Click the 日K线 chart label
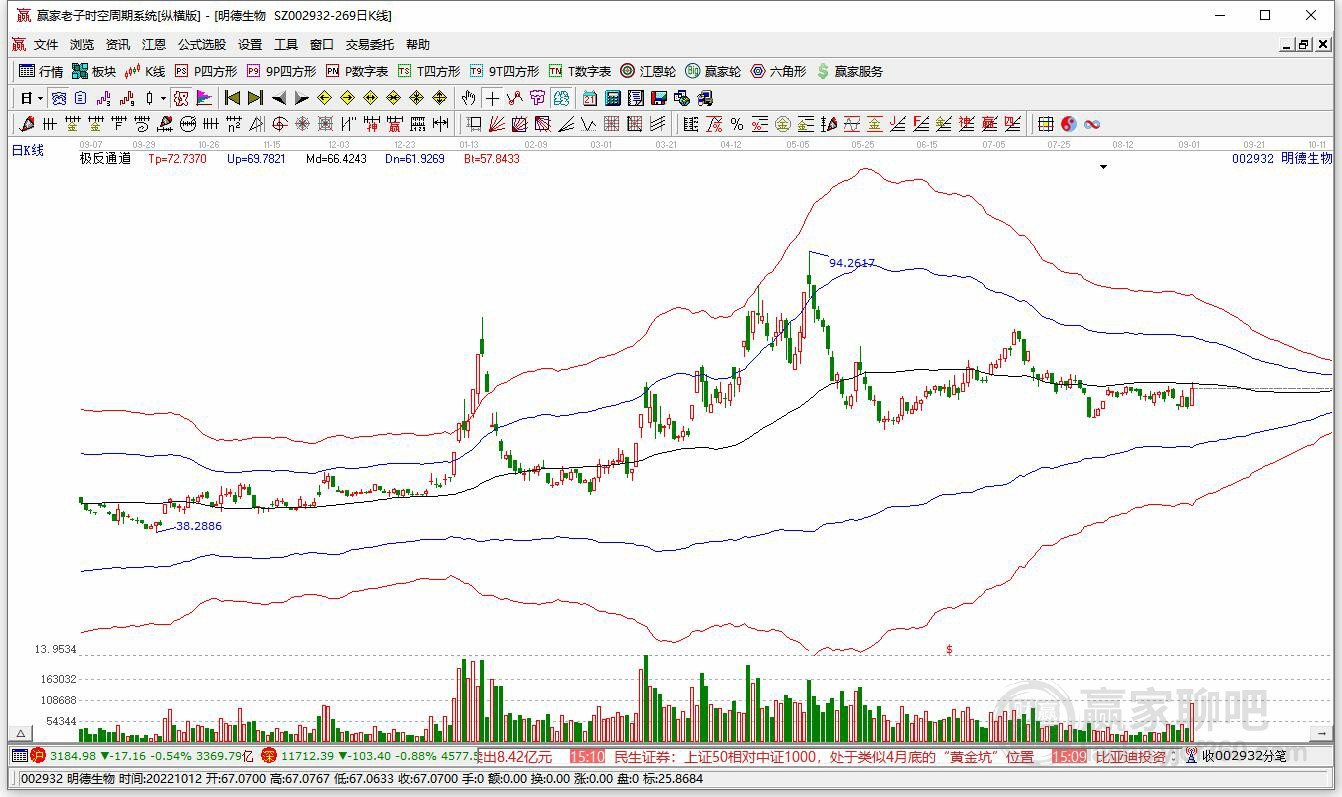 (28, 150)
